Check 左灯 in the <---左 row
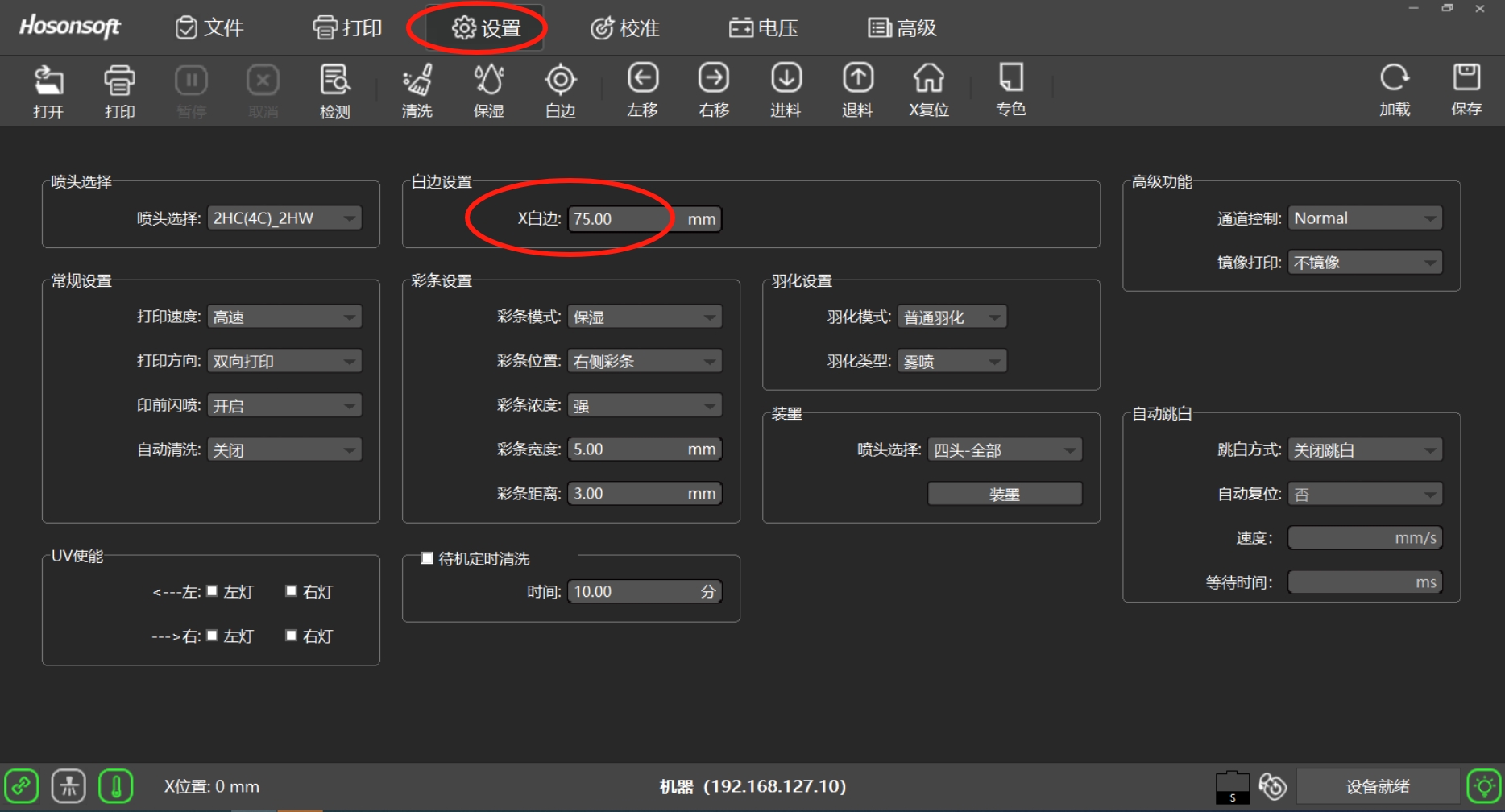 pyautogui.click(x=213, y=591)
